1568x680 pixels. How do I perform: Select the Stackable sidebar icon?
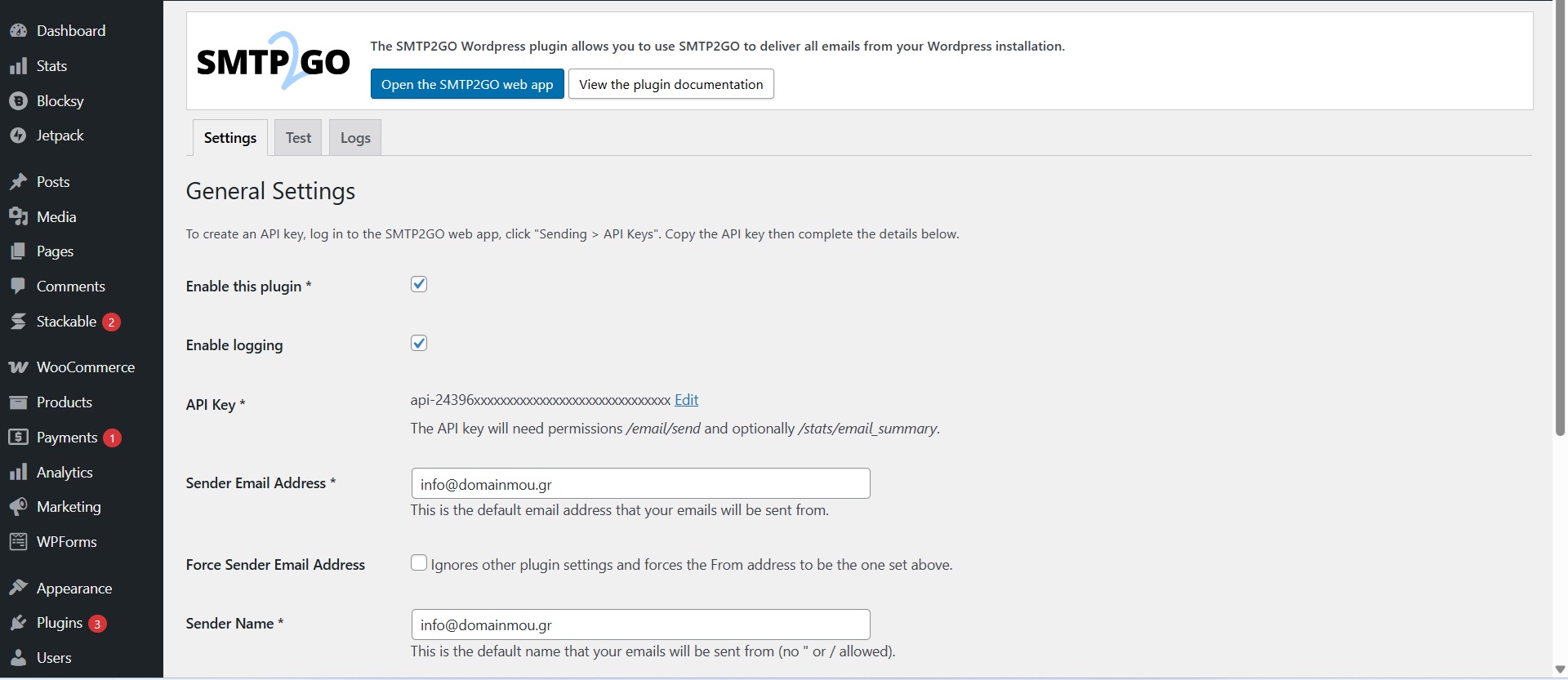click(18, 322)
